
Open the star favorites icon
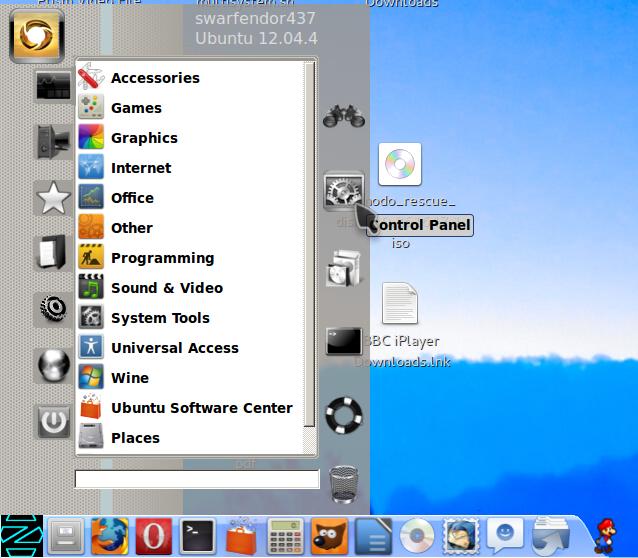click(x=53, y=198)
